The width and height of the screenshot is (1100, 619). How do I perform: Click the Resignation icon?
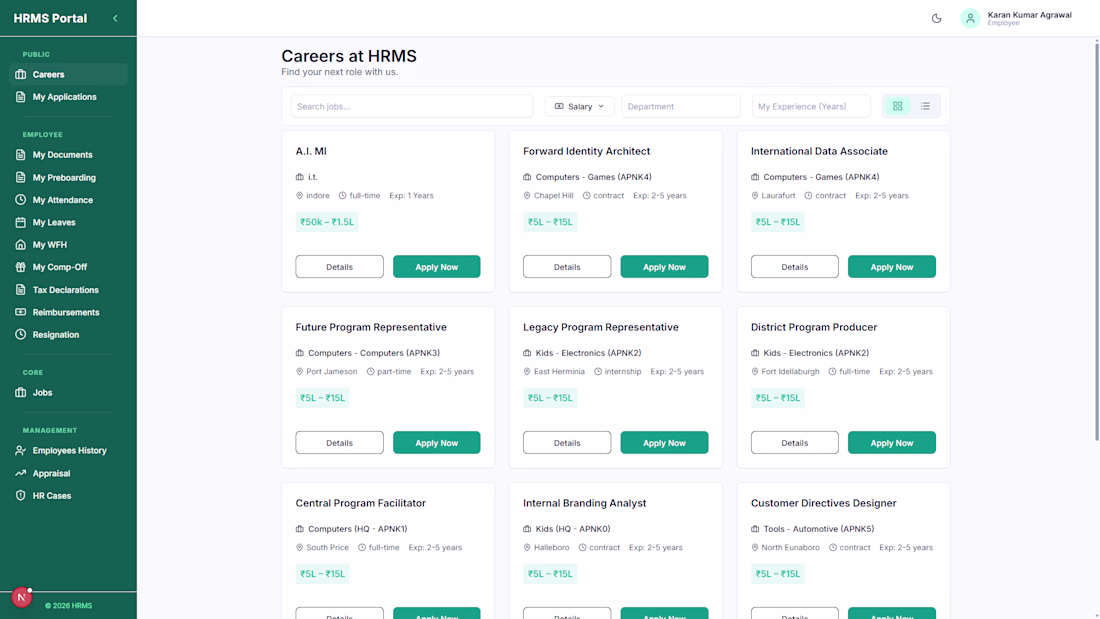point(20,335)
